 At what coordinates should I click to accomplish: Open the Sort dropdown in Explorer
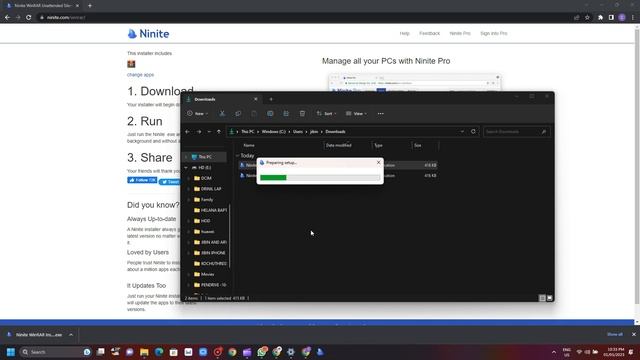coord(326,113)
